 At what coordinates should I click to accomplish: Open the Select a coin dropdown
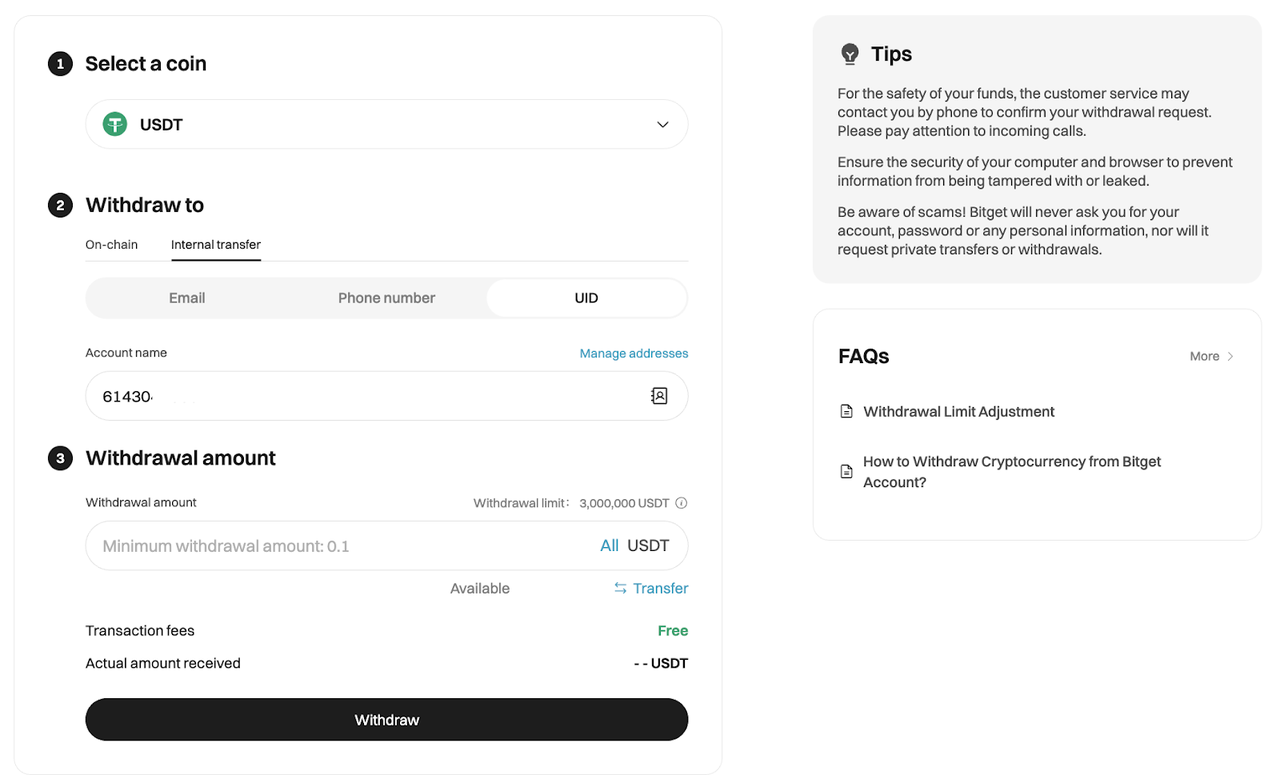(386, 125)
